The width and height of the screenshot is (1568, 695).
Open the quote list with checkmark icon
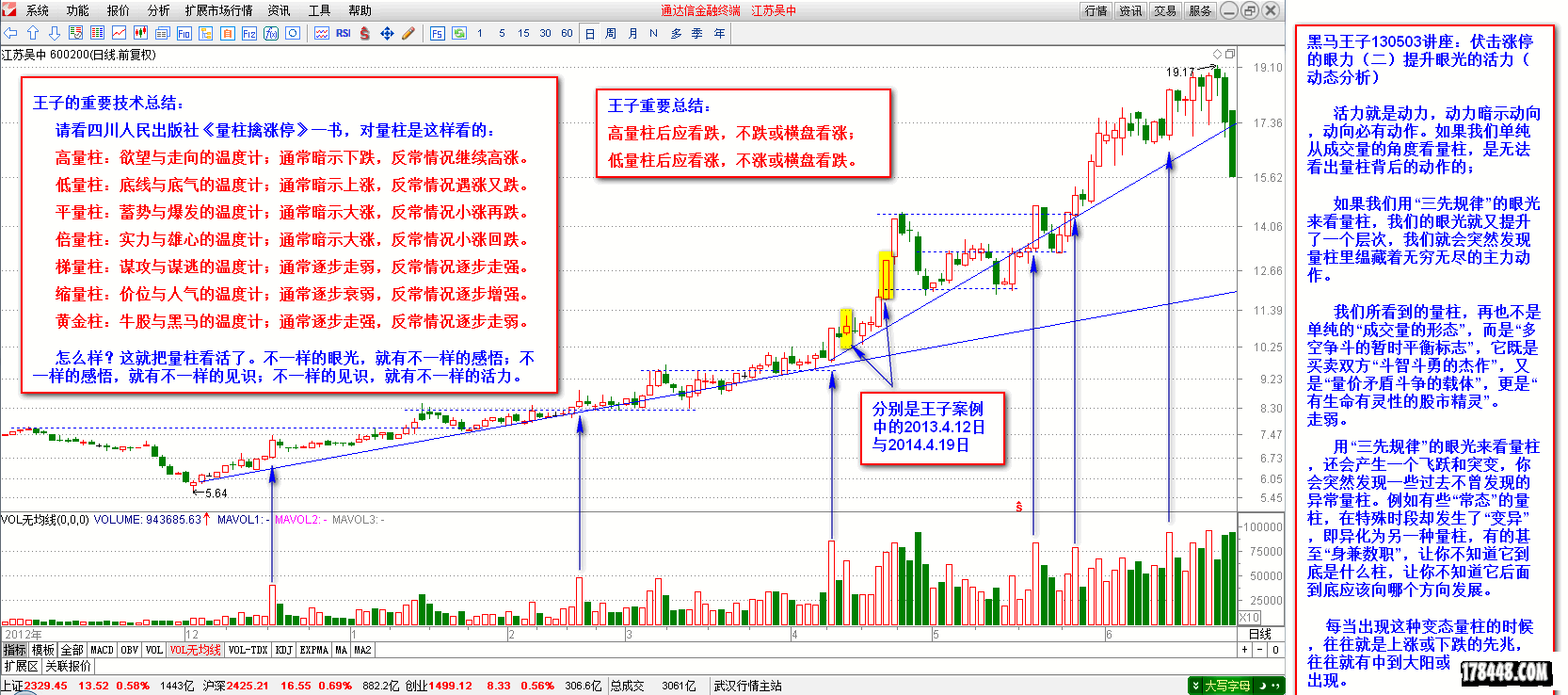click(x=75, y=33)
